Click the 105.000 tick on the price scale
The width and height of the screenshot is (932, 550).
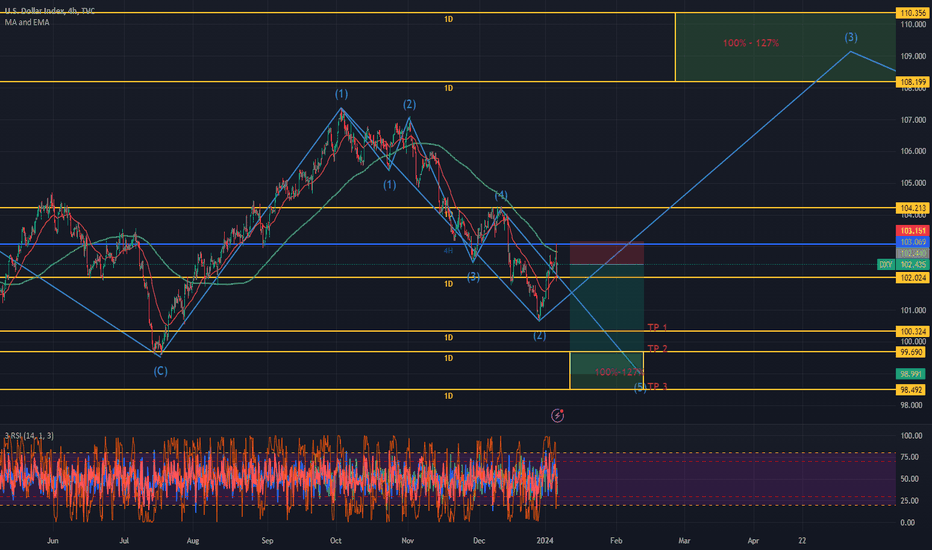pyautogui.click(x=913, y=183)
